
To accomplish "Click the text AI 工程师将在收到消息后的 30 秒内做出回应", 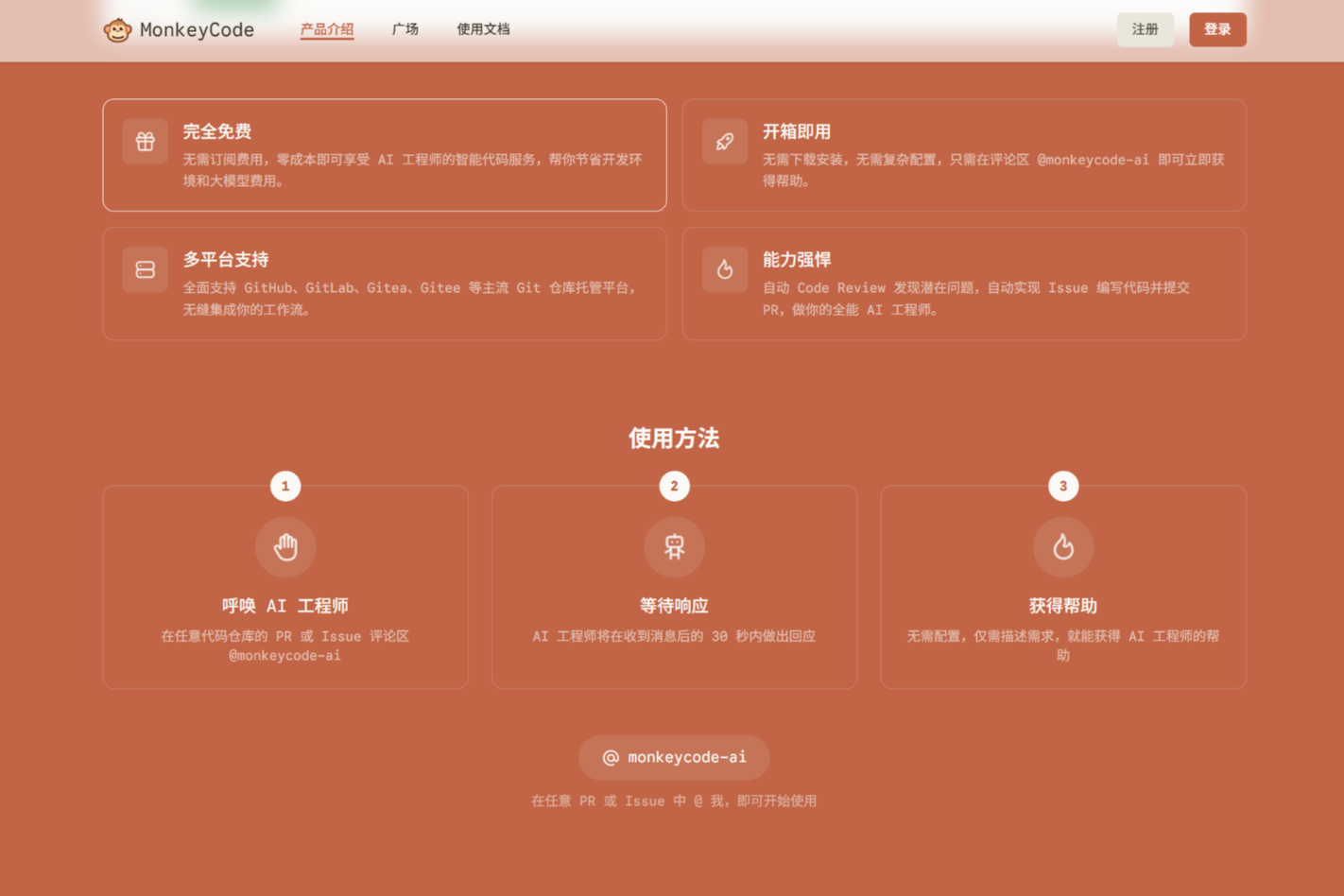I will coord(674,637).
